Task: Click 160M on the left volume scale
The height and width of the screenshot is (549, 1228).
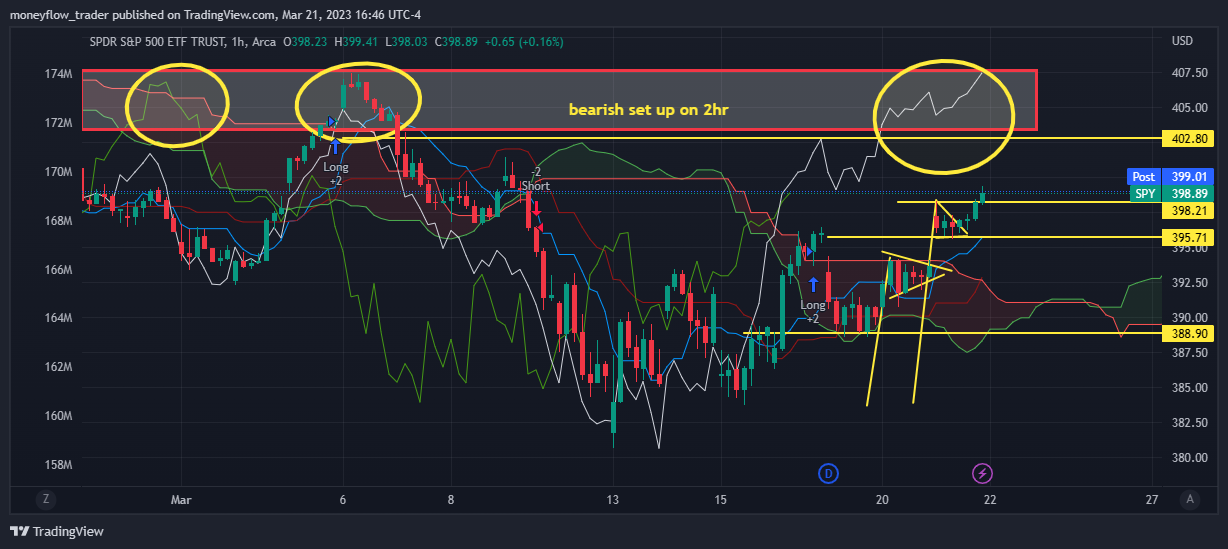Action: (58, 416)
